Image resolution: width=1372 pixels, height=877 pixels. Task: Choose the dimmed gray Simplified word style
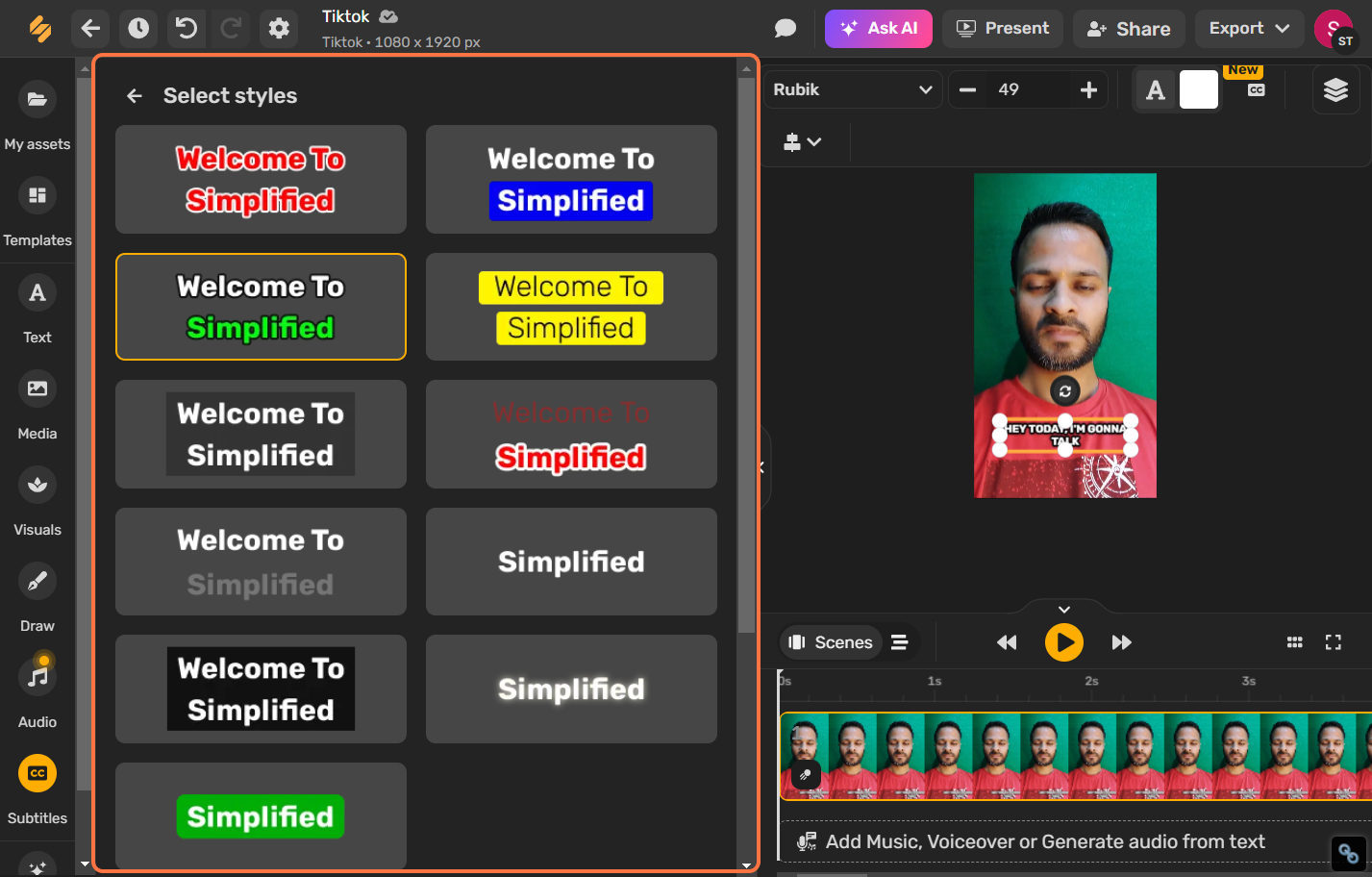pyautogui.click(x=261, y=562)
